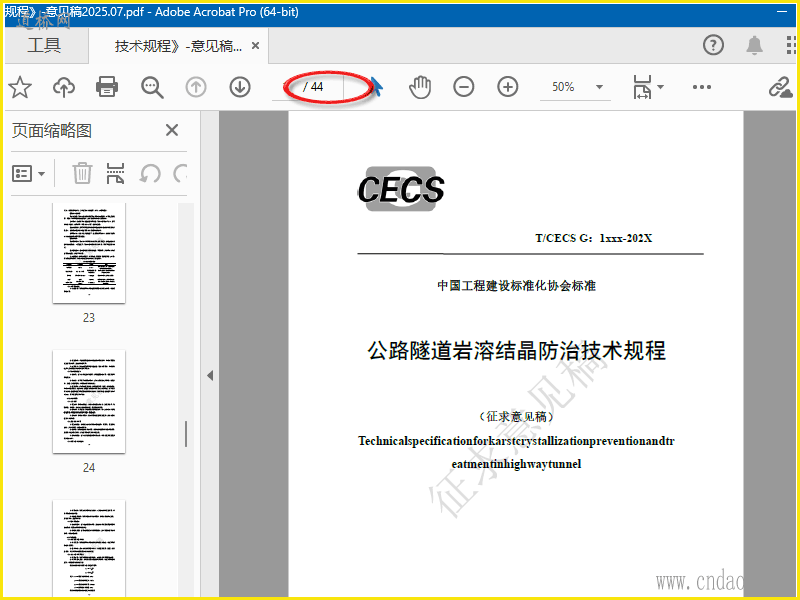
Task: Activate the selection arrow tool
Action: 377,87
